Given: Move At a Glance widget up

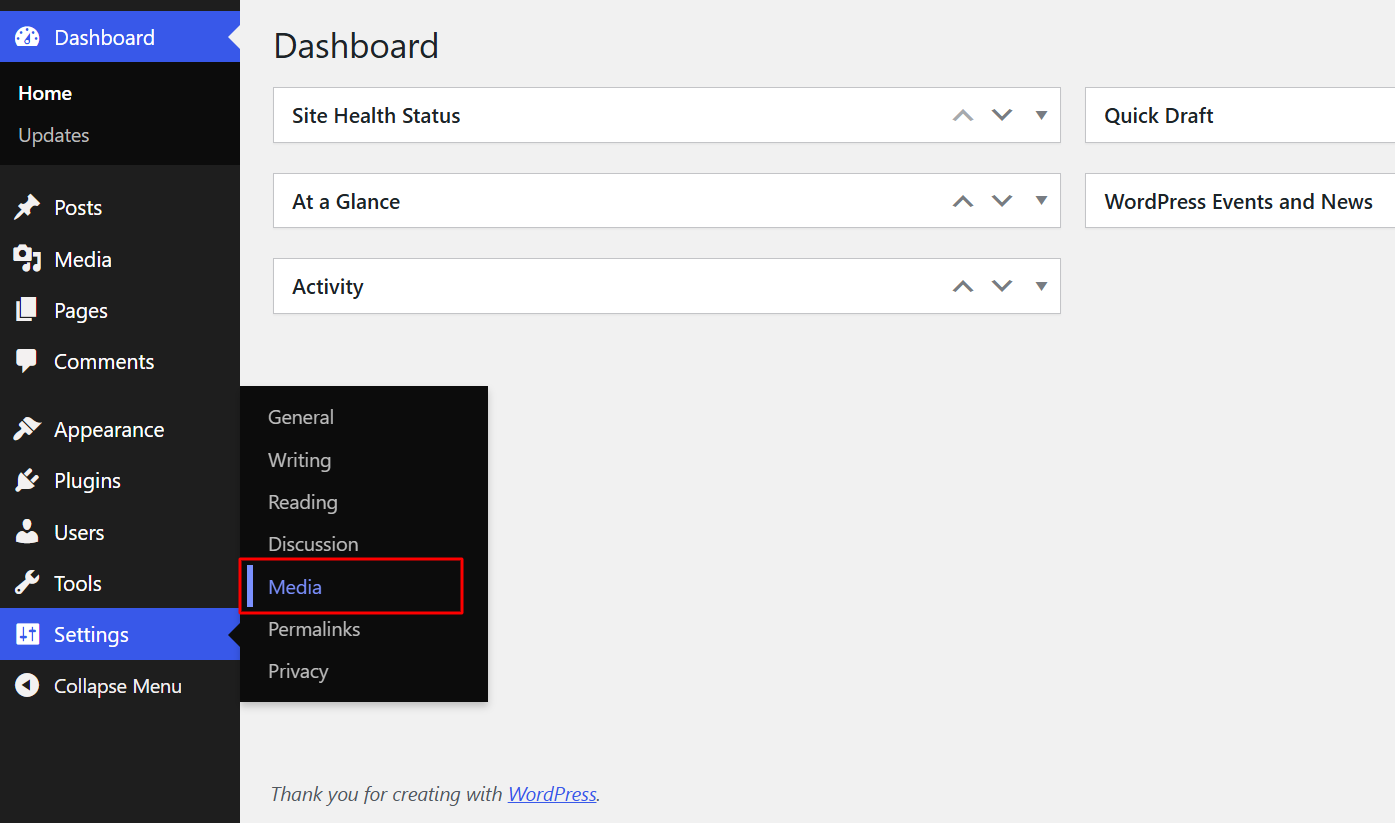Looking at the screenshot, I should [x=963, y=201].
